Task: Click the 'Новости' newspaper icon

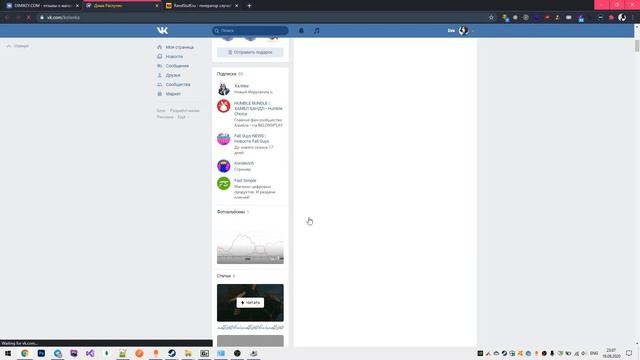Action: (160, 57)
